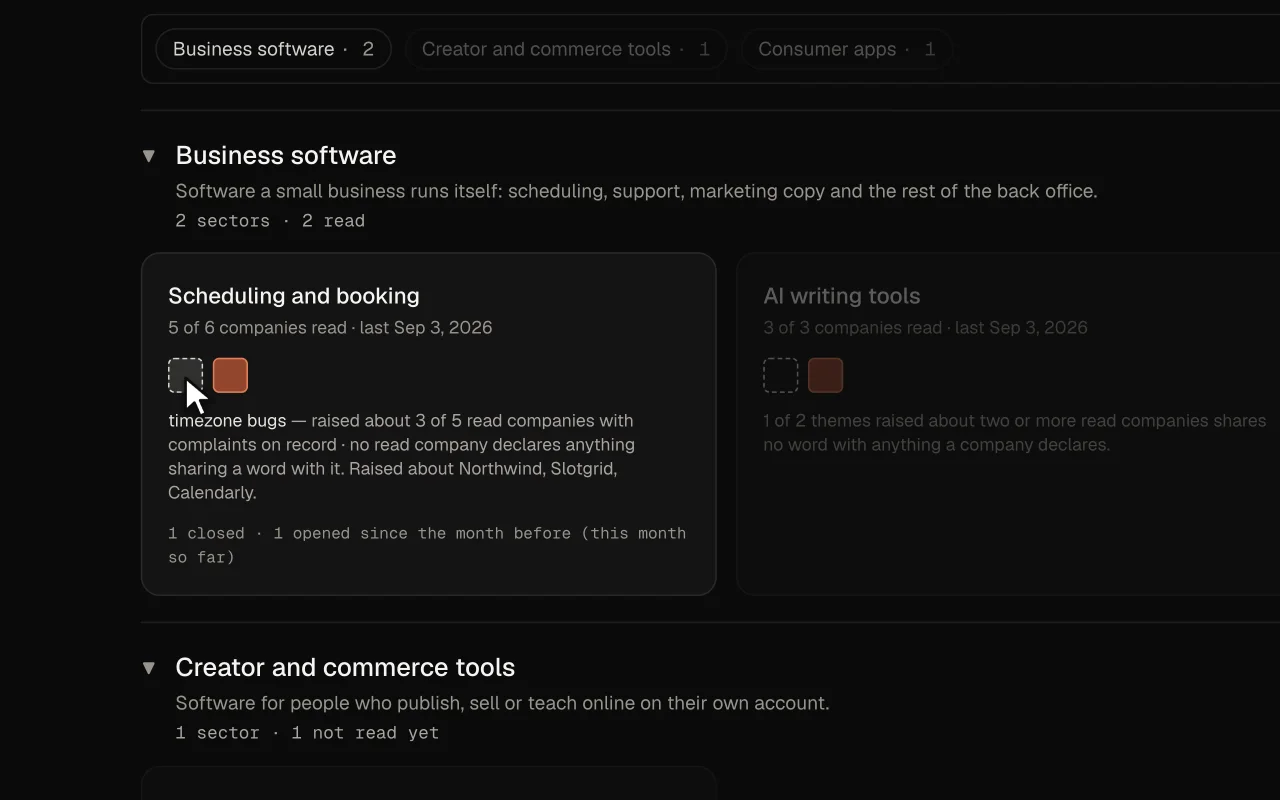Click the '1 sector · 1 not read yet' summary
The image size is (1280, 800).
point(307,733)
